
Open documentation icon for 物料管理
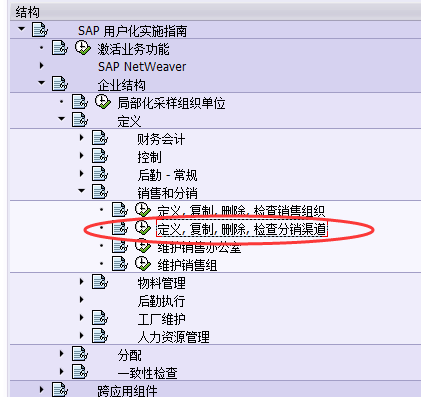(100, 282)
